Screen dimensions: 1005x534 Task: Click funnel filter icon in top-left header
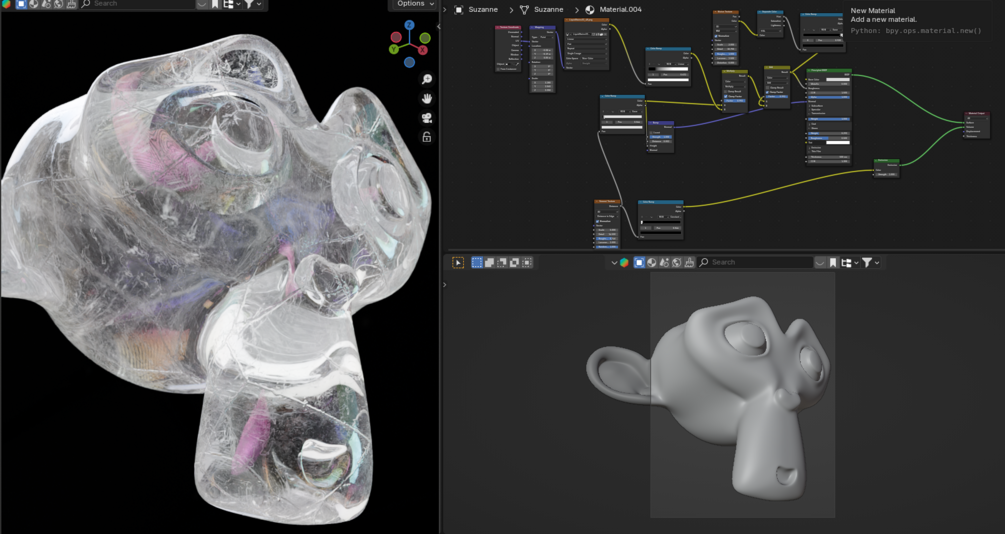[249, 4]
